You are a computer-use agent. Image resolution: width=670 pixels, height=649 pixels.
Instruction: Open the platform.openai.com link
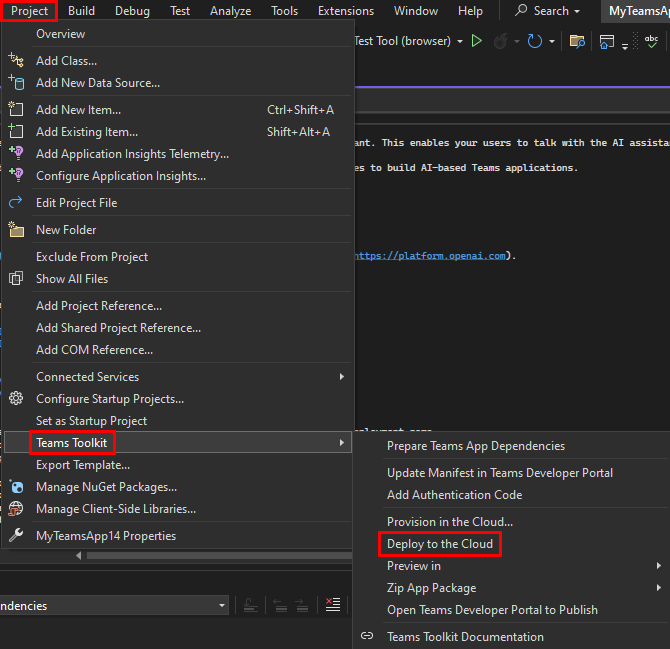tap(430, 256)
